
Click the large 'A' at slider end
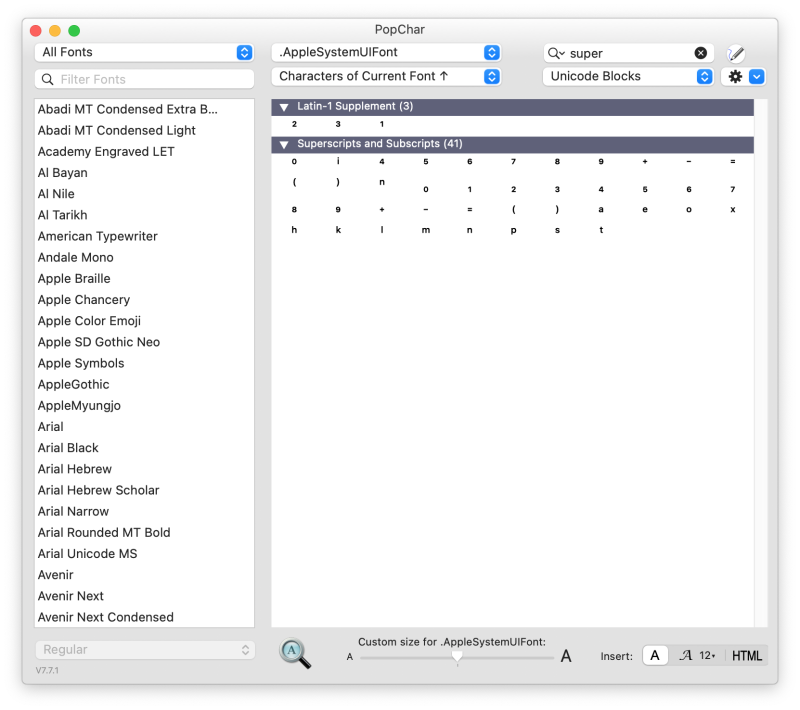pyautogui.click(x=566, y=656)
